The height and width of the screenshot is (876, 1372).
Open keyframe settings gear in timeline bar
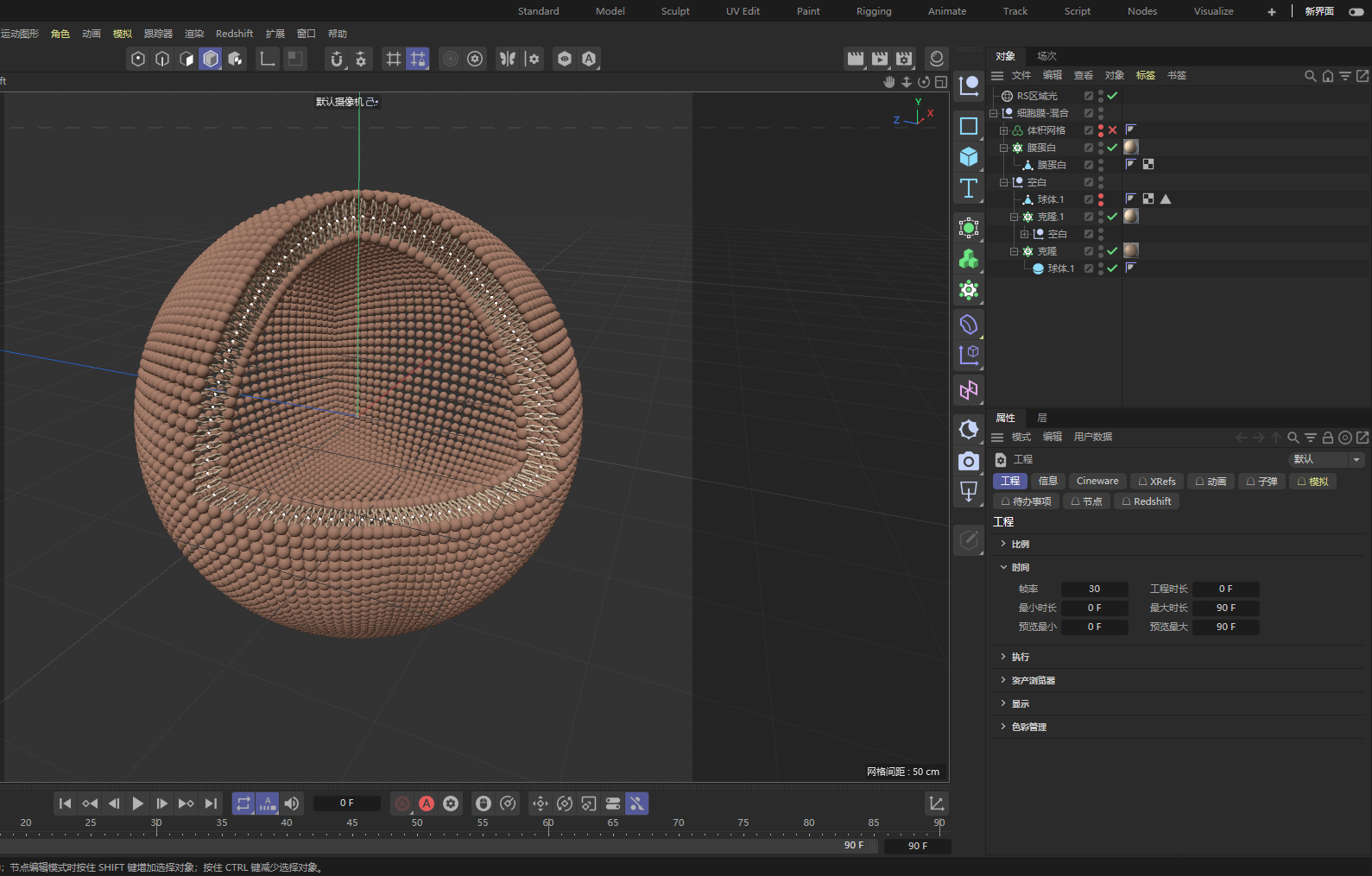click(451, 804)
